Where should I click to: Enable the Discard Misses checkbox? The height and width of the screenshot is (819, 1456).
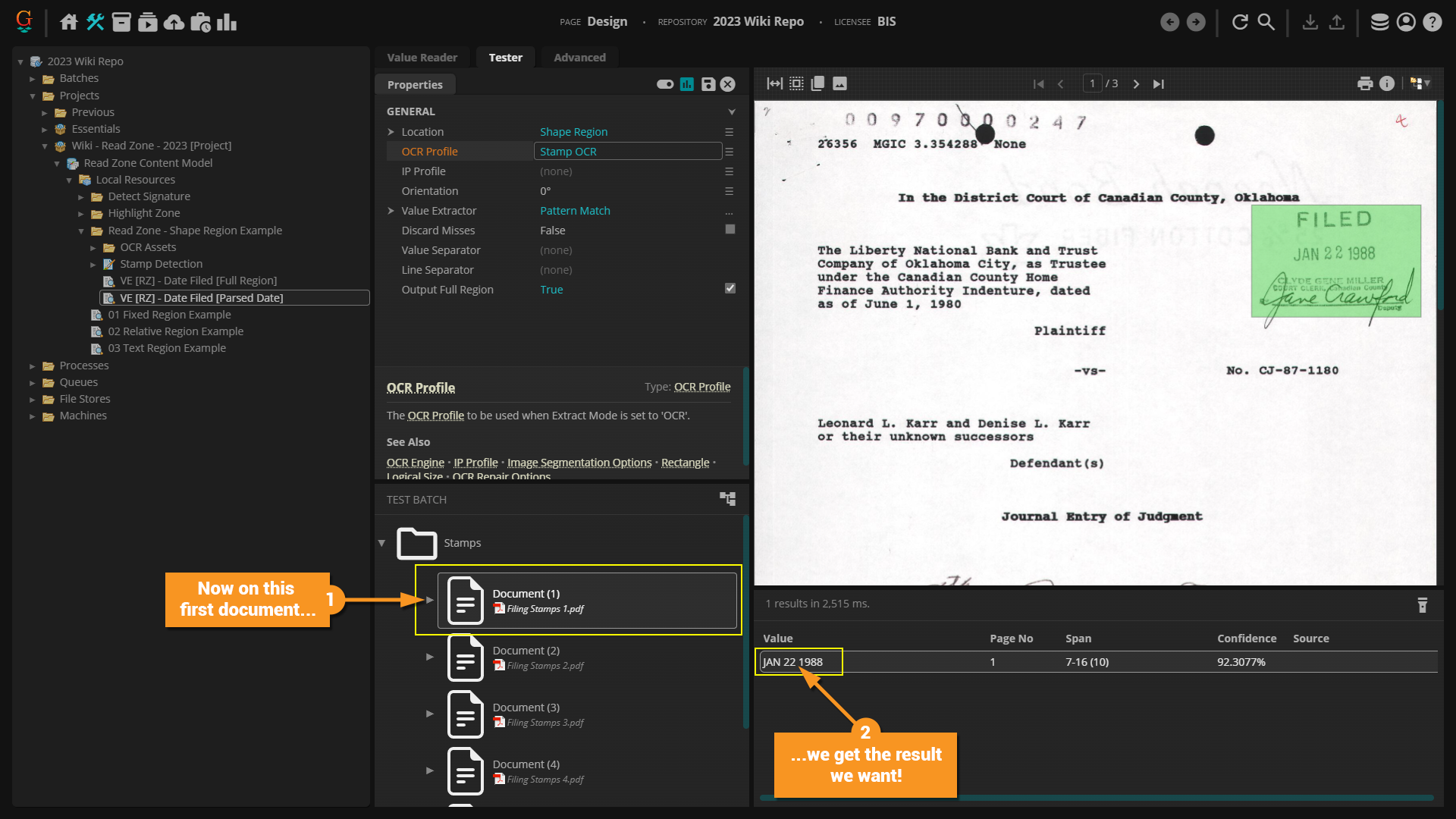(730, 229)
